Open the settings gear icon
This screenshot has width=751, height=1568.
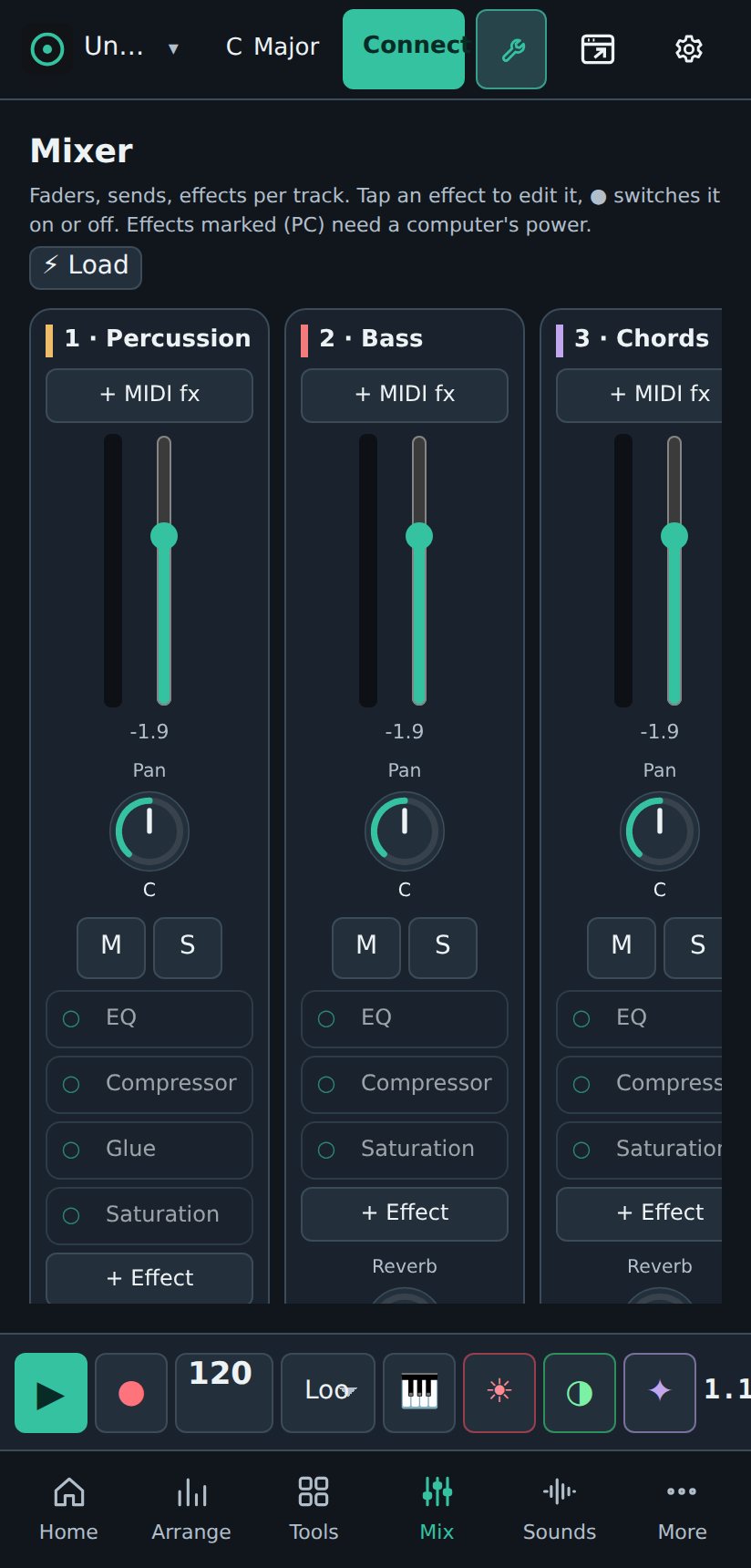(x=689, y=49)
